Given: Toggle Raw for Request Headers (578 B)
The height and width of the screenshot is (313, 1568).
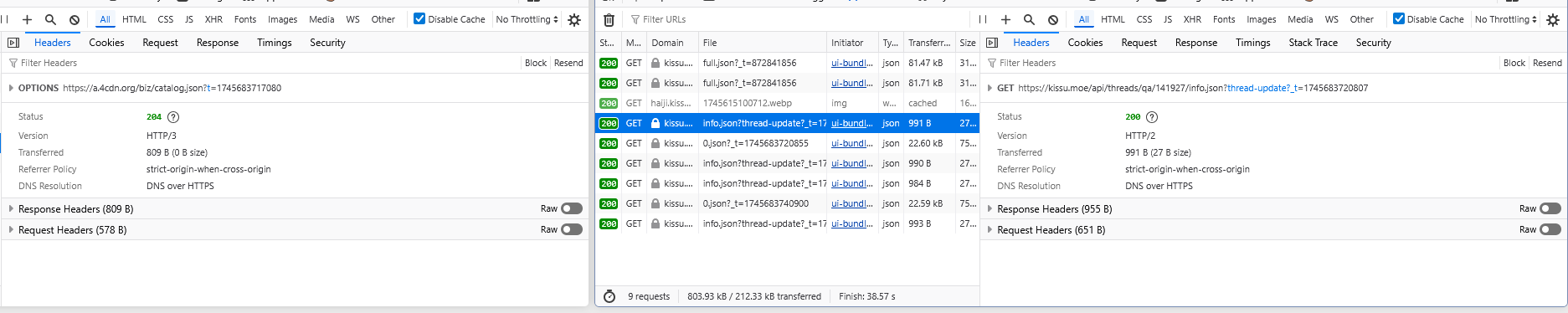Looking at the screenshot, I should coord(572,229).
